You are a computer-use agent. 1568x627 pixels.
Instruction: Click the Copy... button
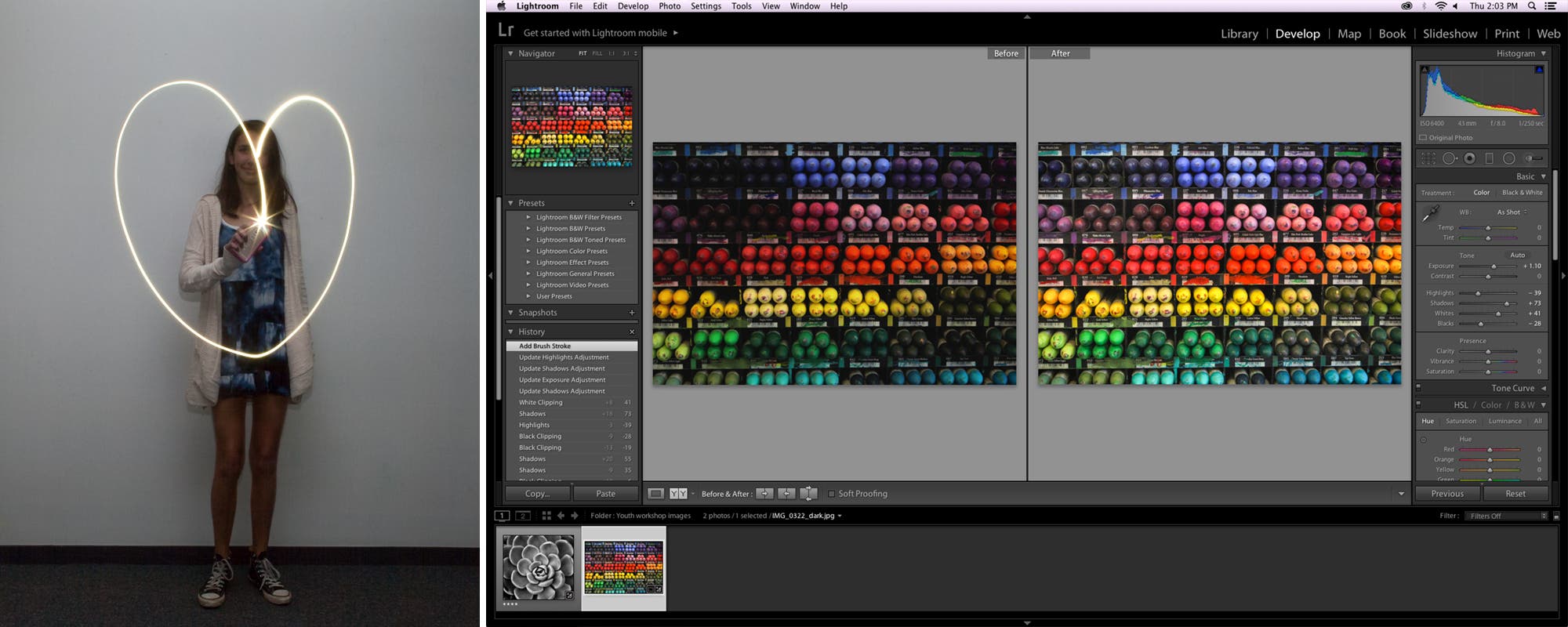click(x=537, y=494)
